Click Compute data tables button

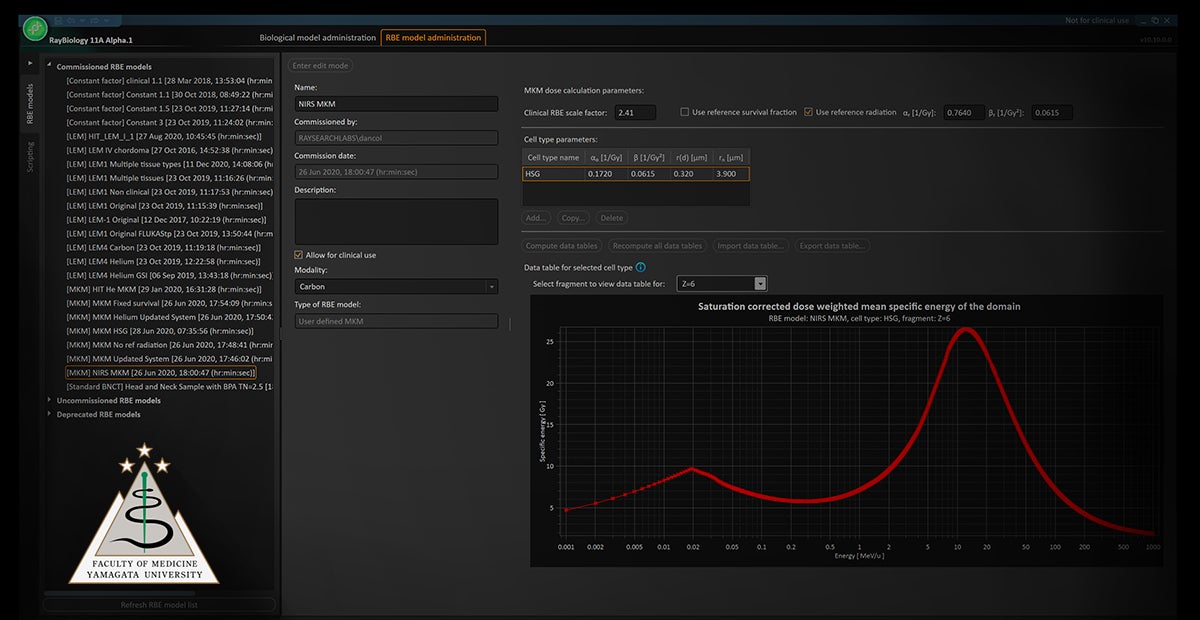tap(563, 245)
